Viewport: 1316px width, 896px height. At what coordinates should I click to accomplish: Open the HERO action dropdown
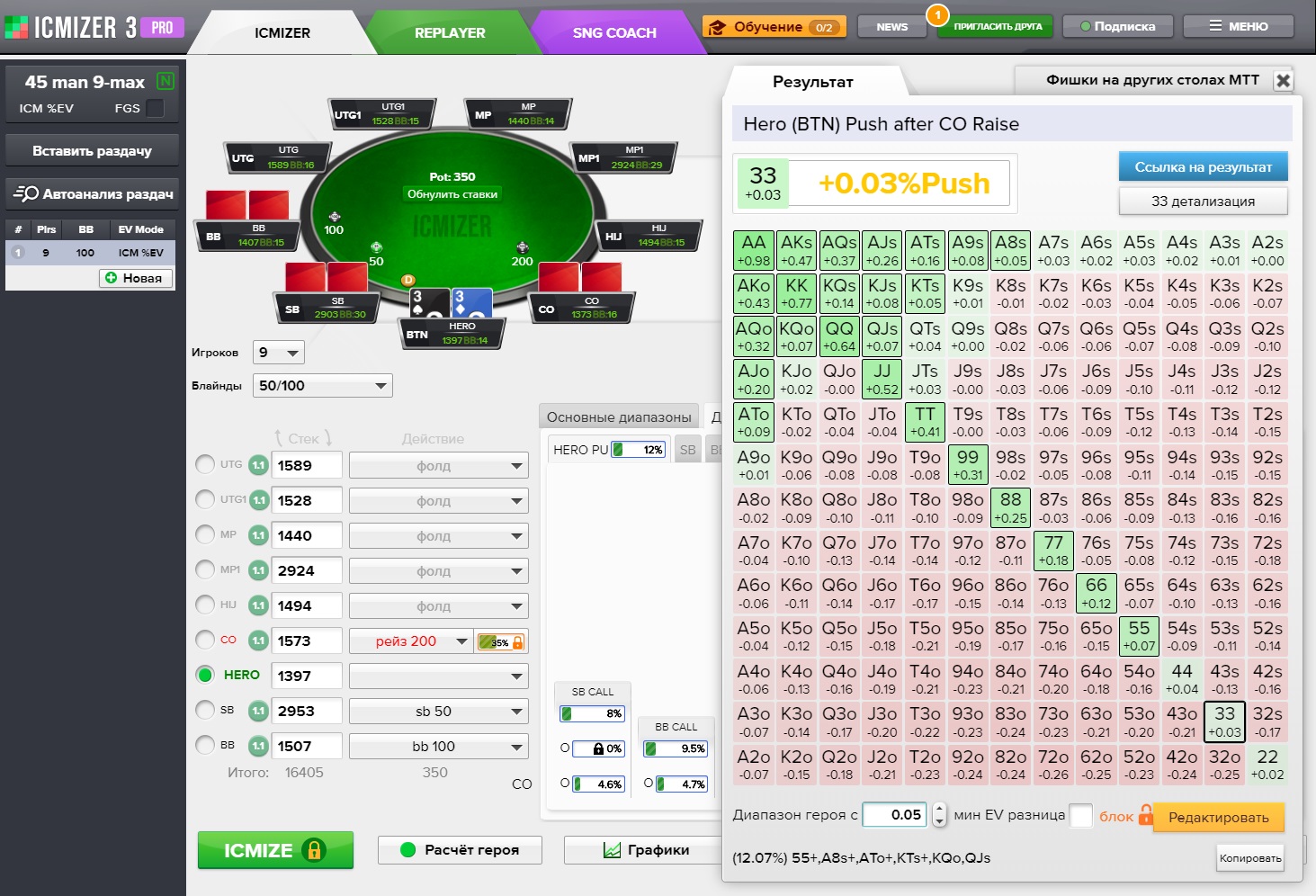(x=438, y=676)
